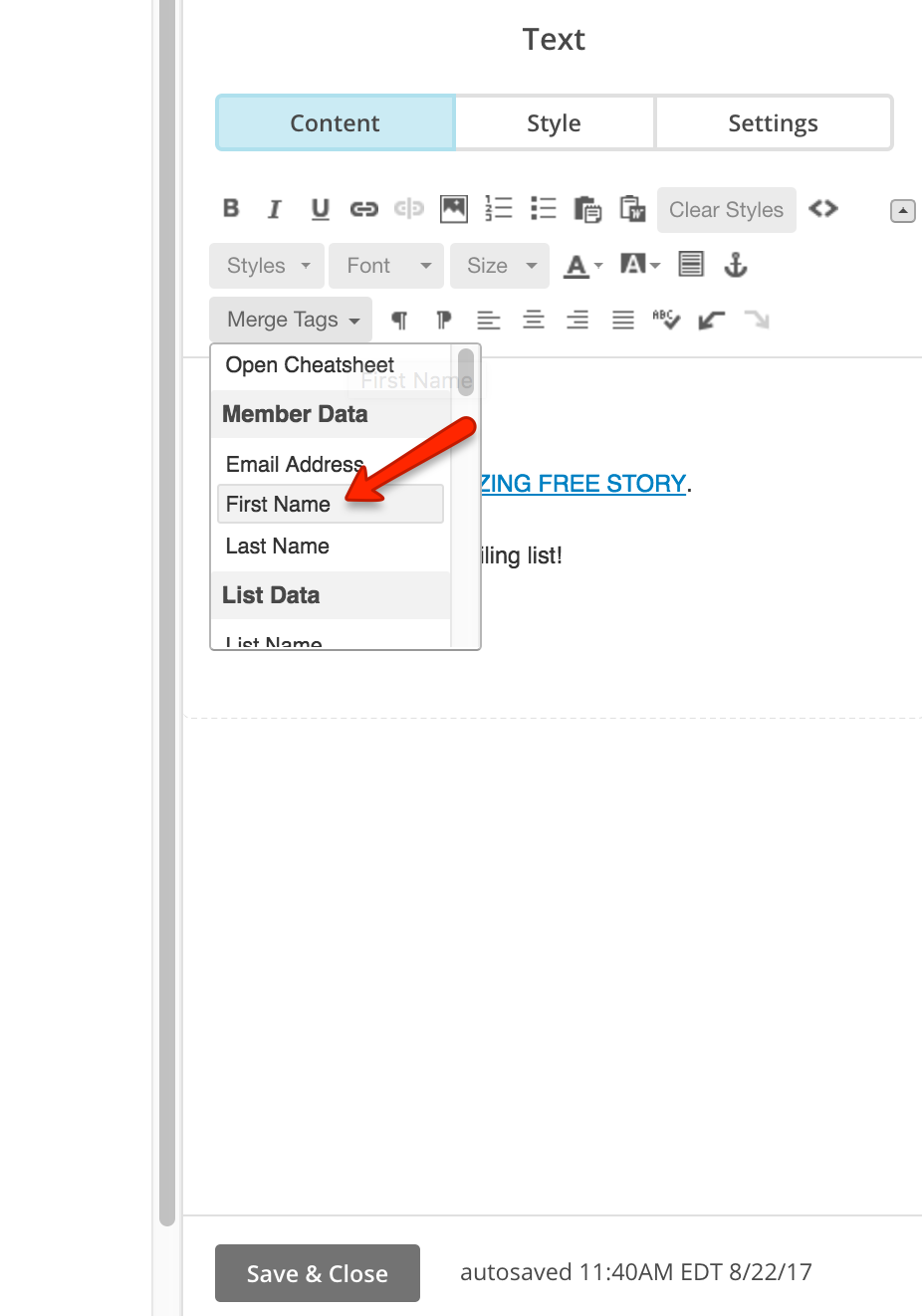The width and height of the screenshot is (922, 1316).
Task: Insert an anchor with the anchor icon
Action: coord(735,265)
